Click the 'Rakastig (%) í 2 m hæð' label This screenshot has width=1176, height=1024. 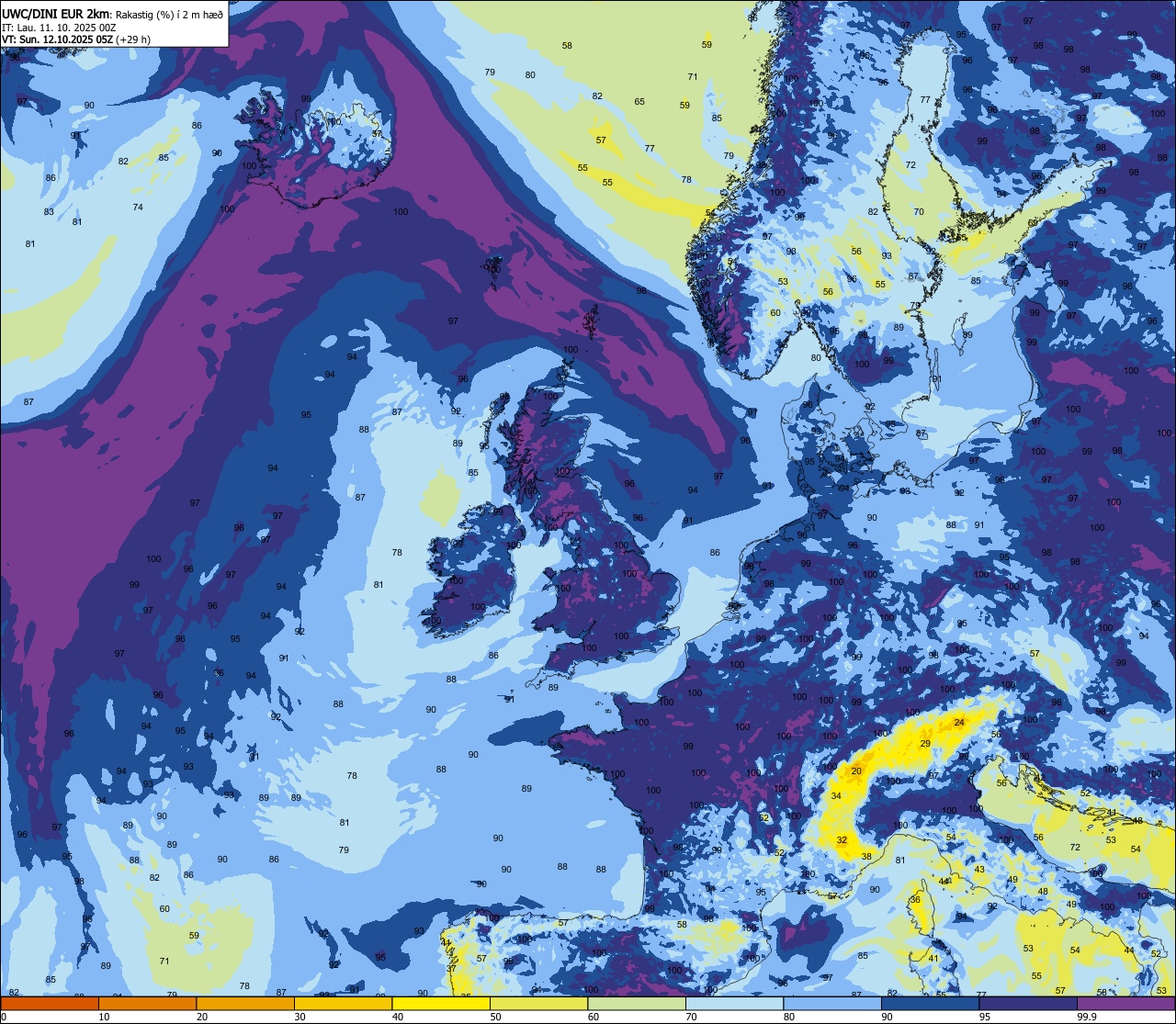click(x=170, y=15)
